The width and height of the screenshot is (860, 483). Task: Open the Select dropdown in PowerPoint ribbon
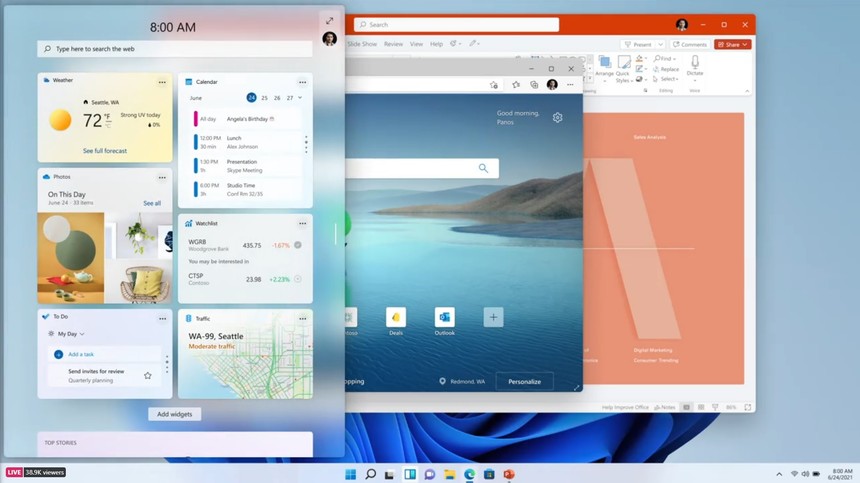click(x=666, y=79)
